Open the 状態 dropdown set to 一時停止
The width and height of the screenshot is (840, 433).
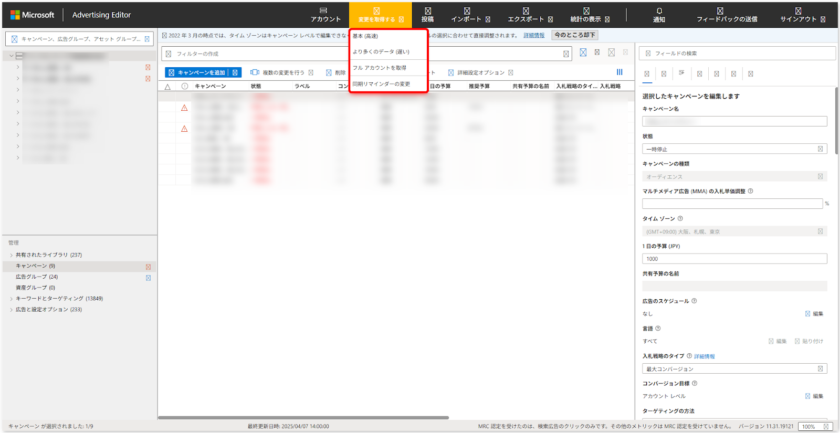734,149
